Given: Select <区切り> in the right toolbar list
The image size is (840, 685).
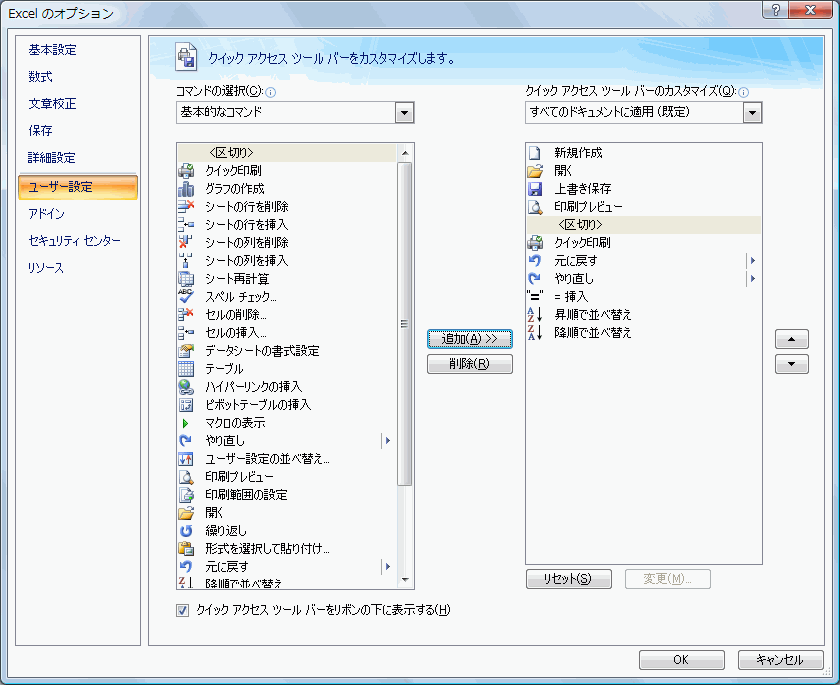Looking at the screenshot, I should click(x=643, y=225).
